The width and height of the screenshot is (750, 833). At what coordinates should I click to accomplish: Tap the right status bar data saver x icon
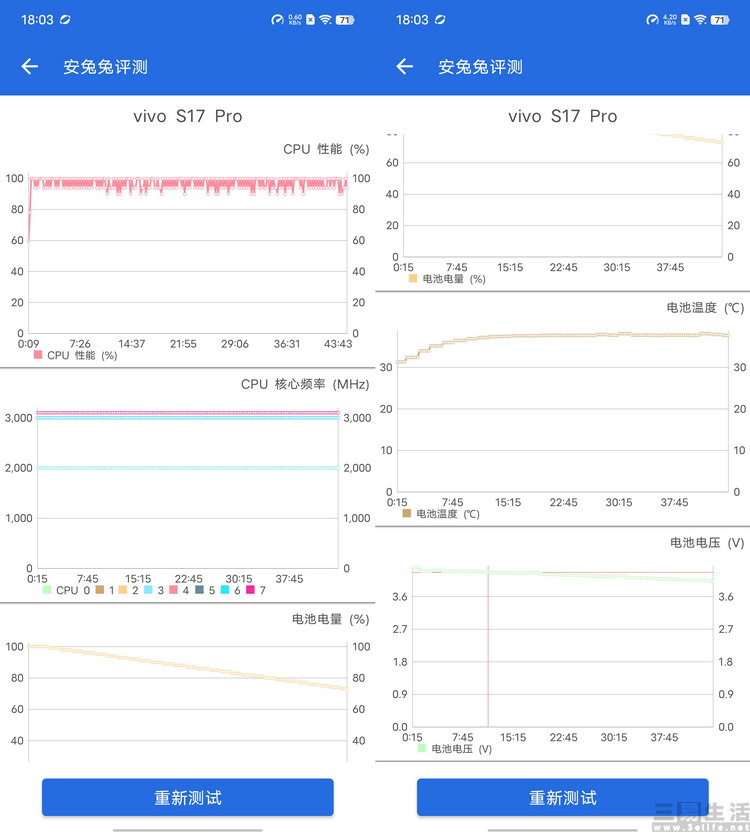pos(685,20)
